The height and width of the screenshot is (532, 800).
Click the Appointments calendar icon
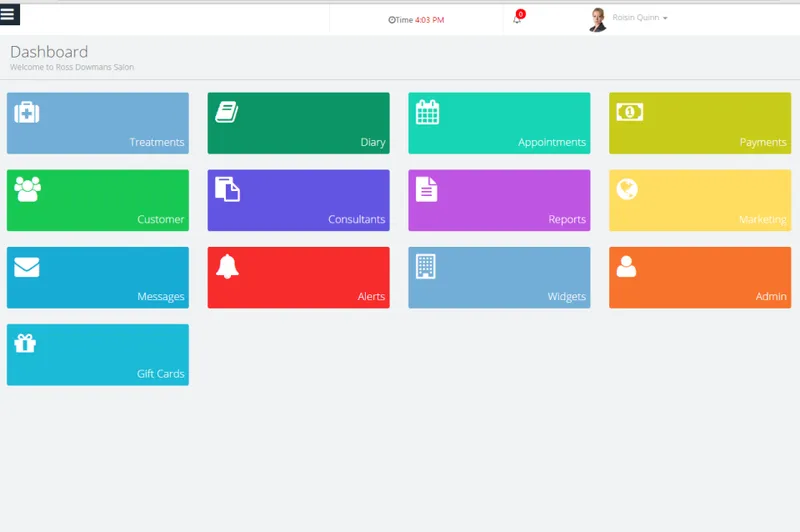tap(427, 112)
